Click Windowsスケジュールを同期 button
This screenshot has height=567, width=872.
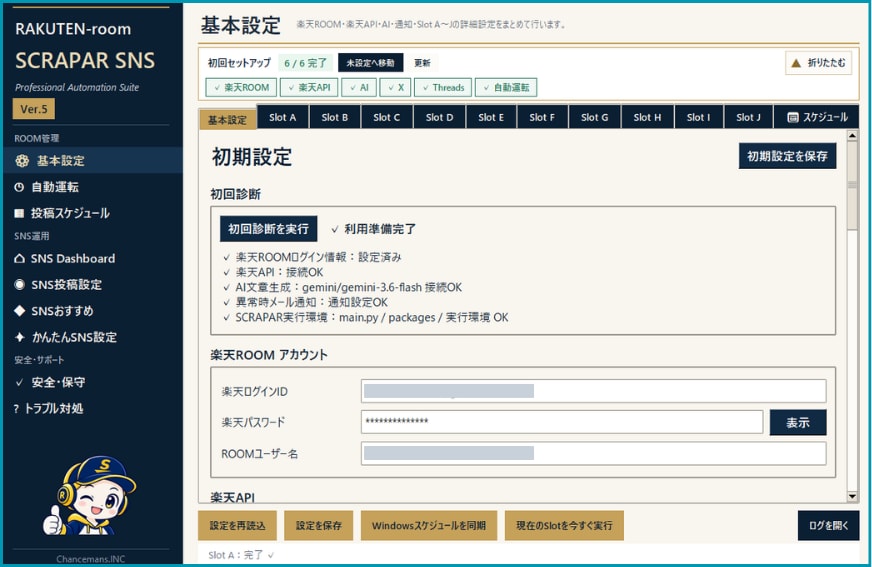point(429,525)
